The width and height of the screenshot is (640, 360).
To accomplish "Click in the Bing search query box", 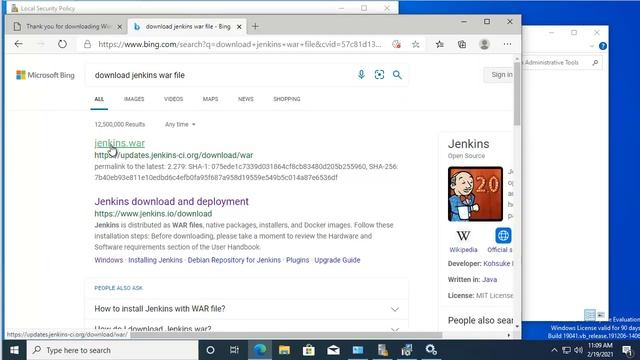I will coord(220,75).
